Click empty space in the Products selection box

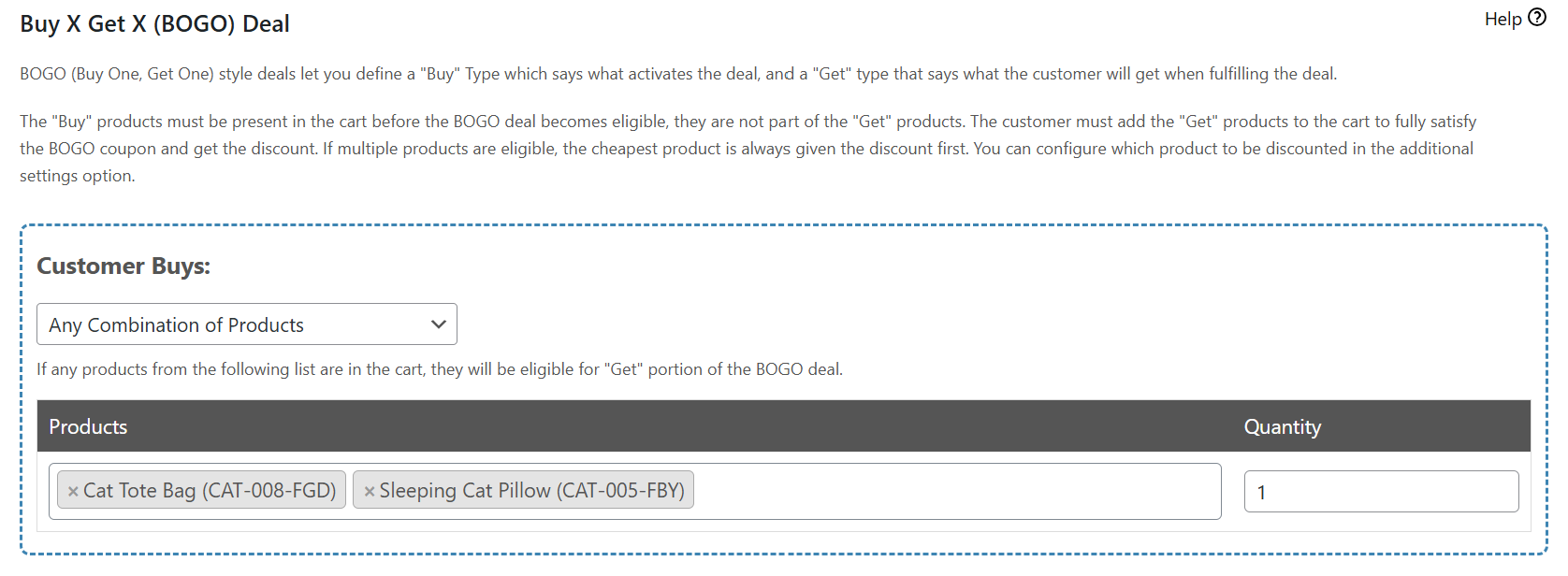click(954, 492)
